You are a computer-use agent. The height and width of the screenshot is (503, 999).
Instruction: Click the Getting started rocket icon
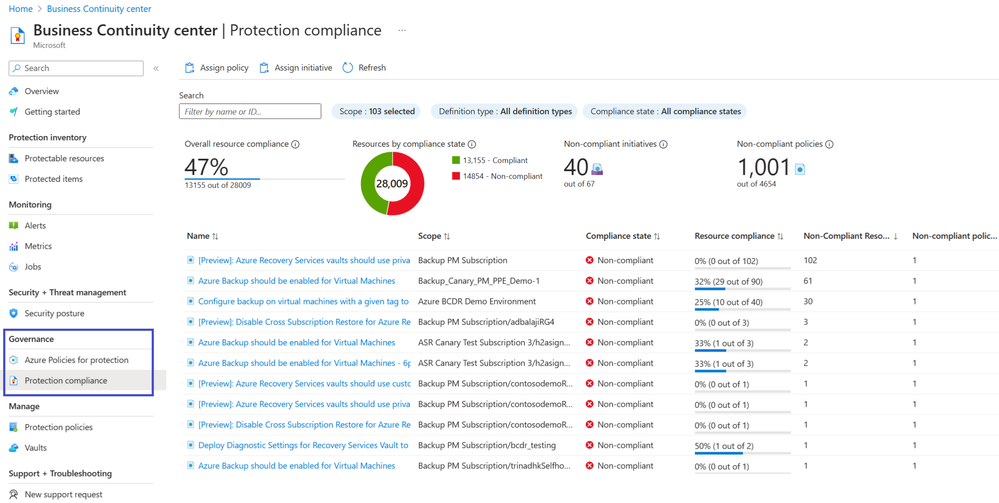pos(13,112)
